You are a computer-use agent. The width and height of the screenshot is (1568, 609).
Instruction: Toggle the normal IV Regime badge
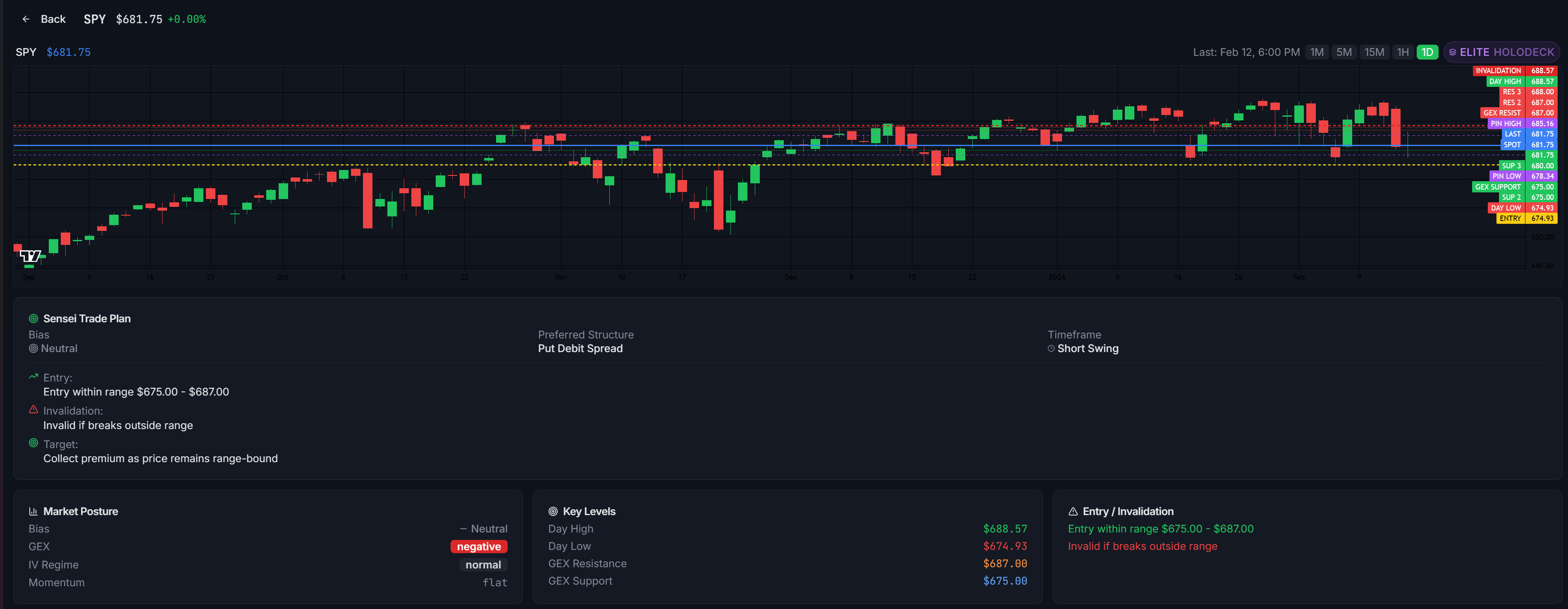click(483, 565)
